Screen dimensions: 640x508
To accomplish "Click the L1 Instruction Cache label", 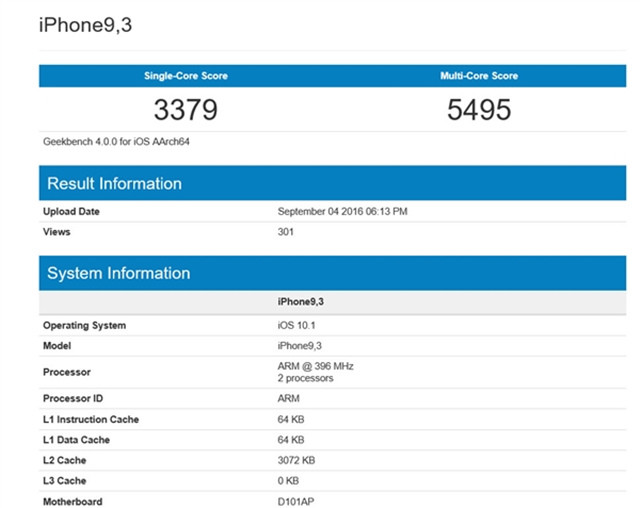I will (89, 420).
